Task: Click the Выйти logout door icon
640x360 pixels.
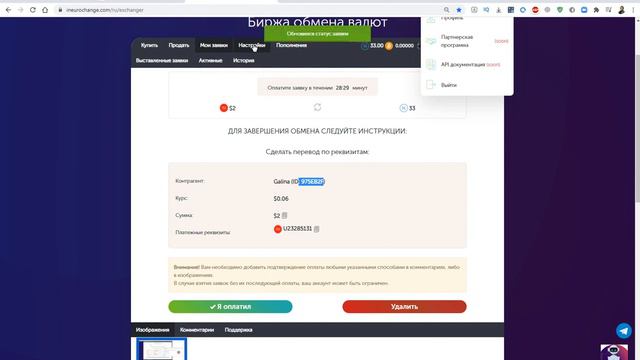Action: click(431, 84)
